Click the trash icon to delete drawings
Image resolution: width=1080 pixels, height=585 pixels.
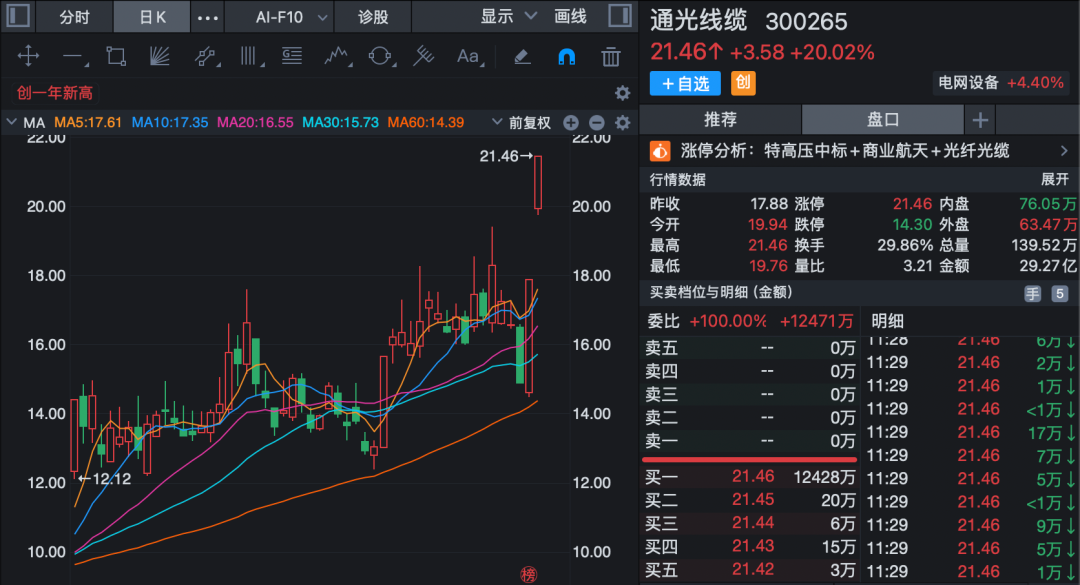pyautogui.click(x=610, y=57)
